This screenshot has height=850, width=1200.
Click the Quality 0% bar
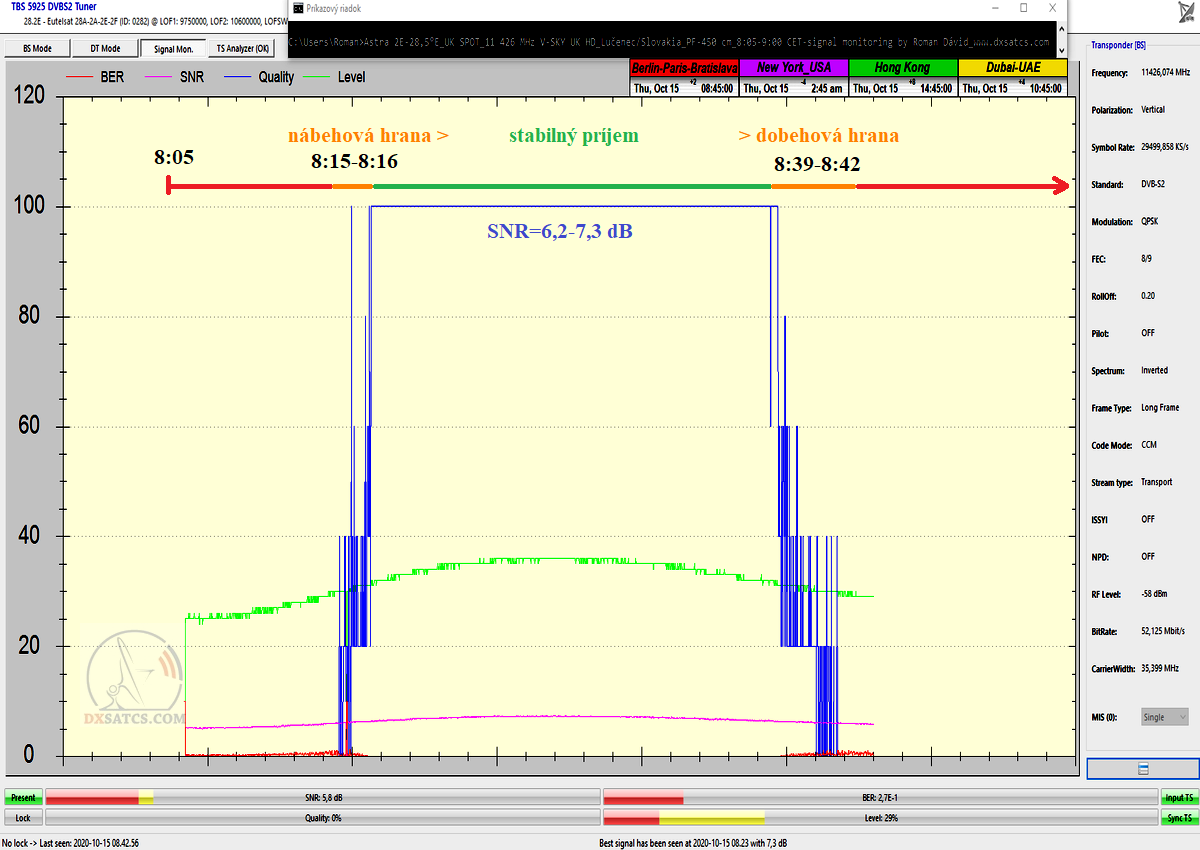pos(322,818)
